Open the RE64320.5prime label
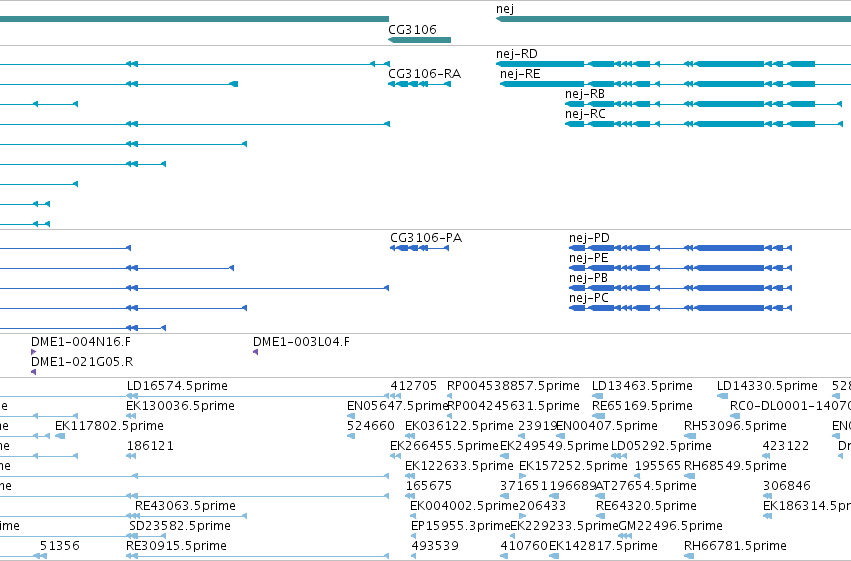Viewport: 851px width, 561px height. pyautogui.click(x=646, y=506)
